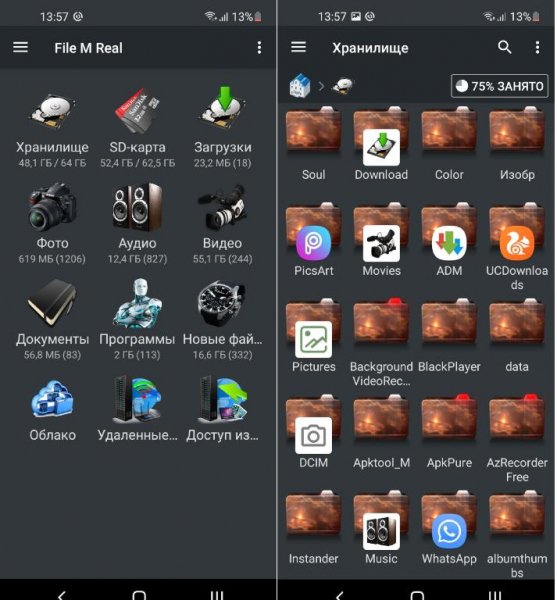Image resolution: width=557 pixels, height=600 pixels.
Task: Tap the Recents navigation button on right screen
Action: 495,595
